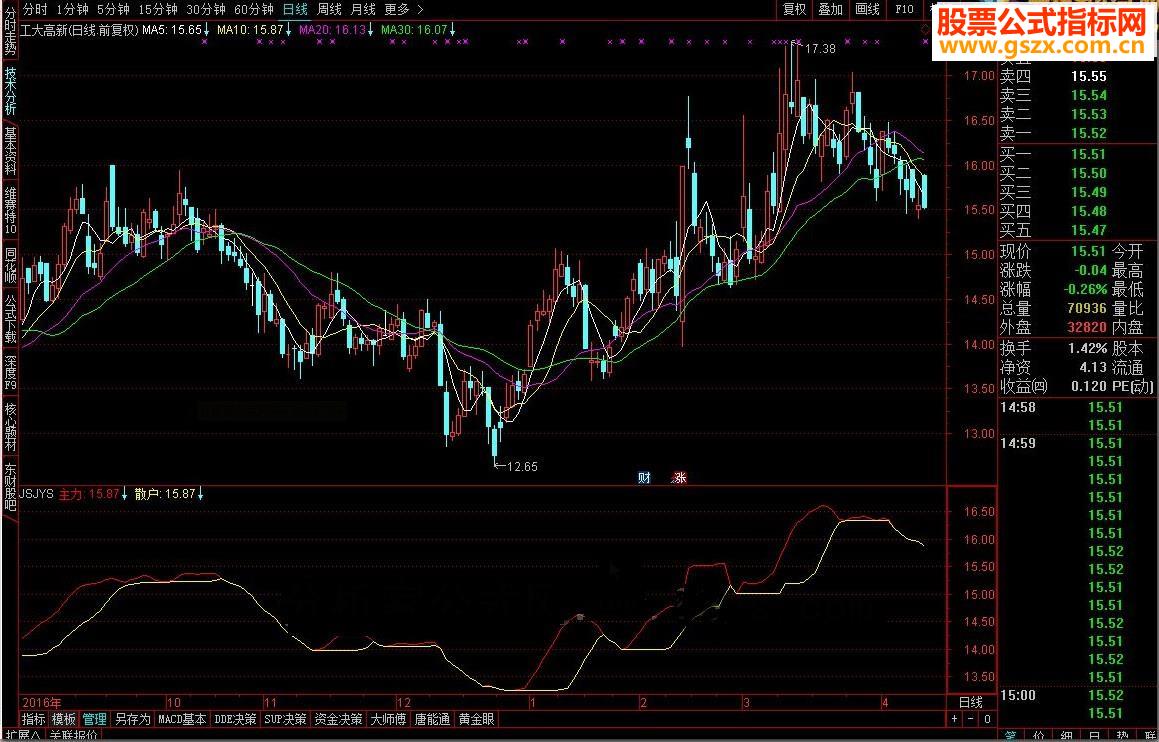Open the MA10 indicator arrow

tap(289, 30)
